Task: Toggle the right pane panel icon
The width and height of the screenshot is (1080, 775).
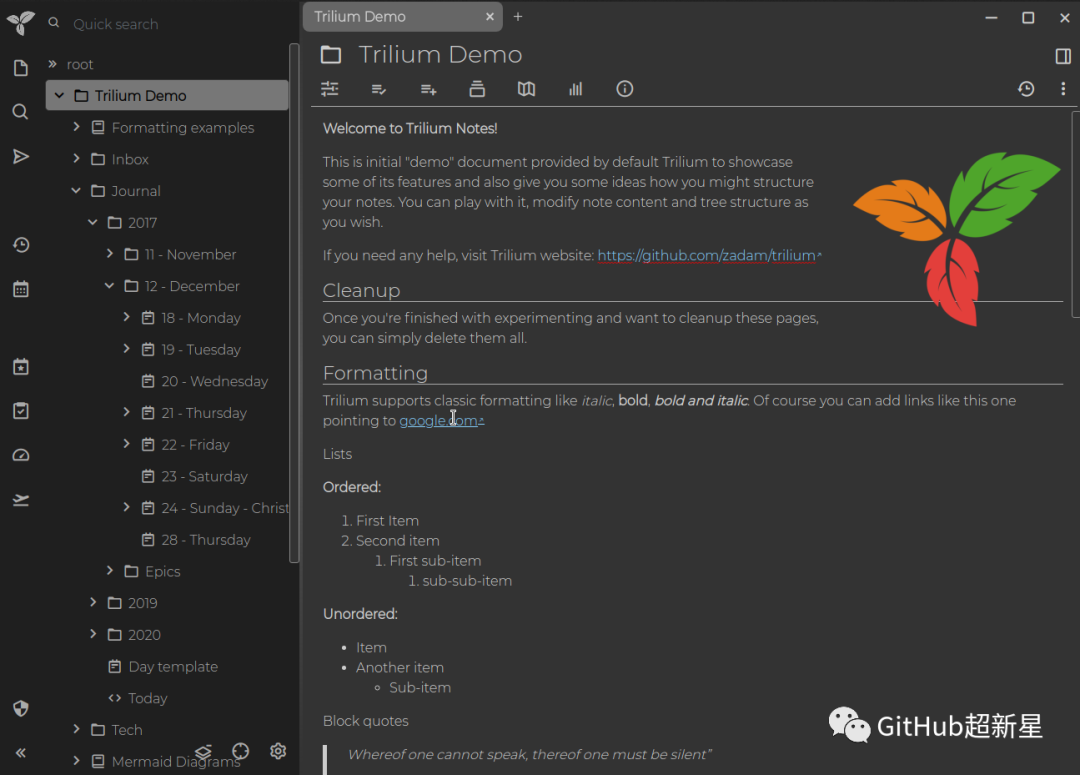Action: click(x=1063, y=56)
